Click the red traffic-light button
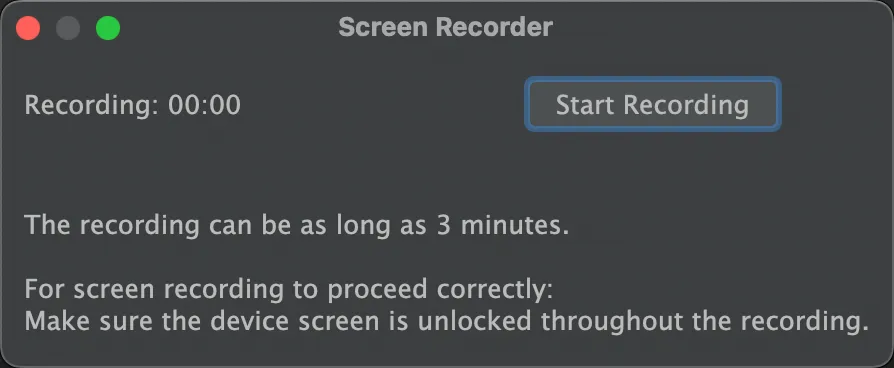 28,28
